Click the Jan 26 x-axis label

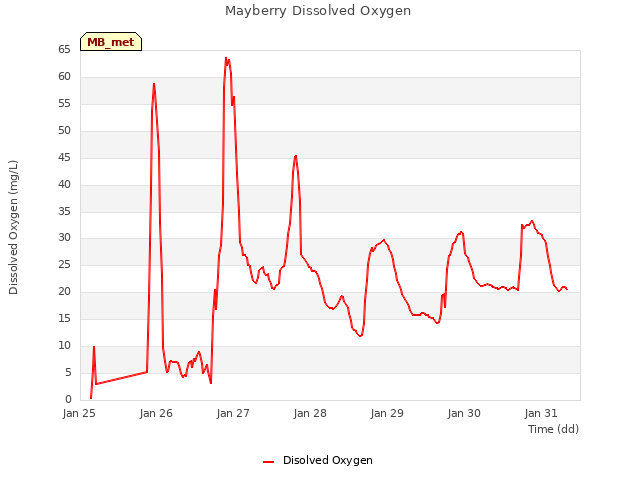[156, 413]
